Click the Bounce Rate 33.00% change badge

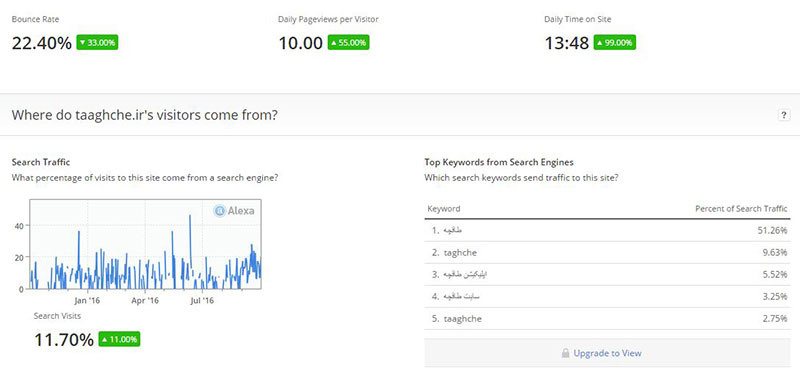97,42
